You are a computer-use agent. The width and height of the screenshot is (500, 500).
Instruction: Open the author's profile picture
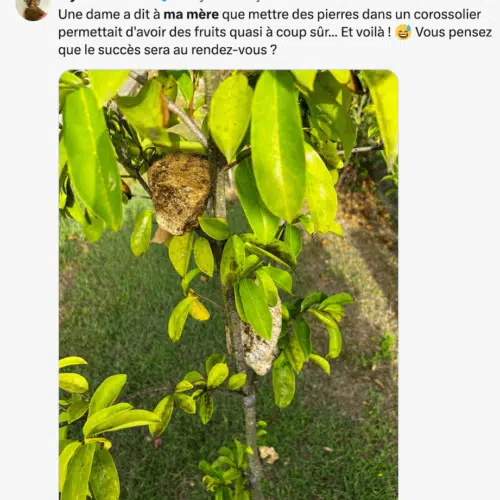pos(33,9)
